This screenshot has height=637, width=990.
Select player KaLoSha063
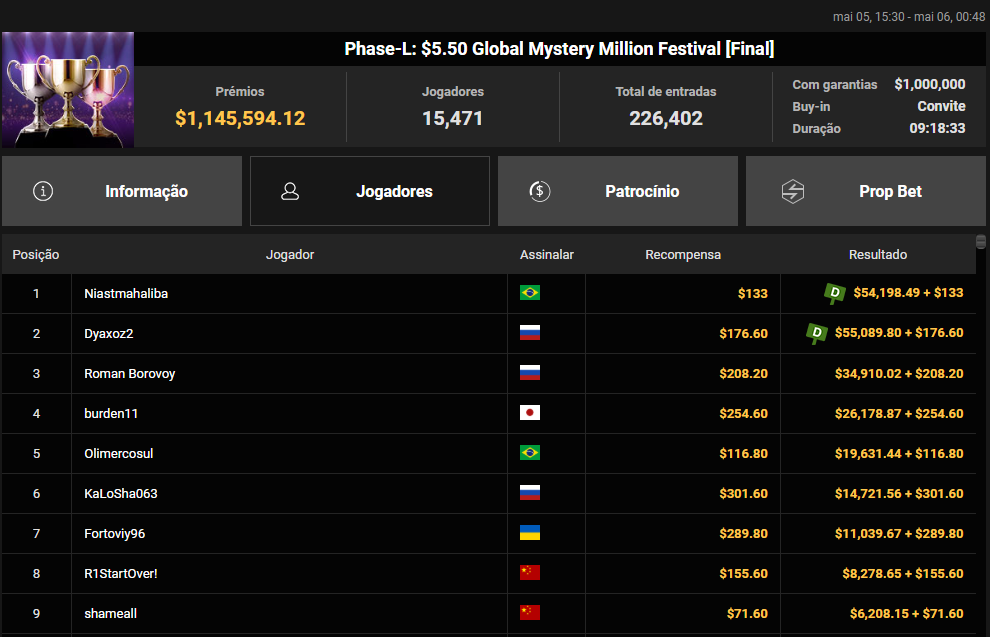pyautogui.click(x=121, y=494)
